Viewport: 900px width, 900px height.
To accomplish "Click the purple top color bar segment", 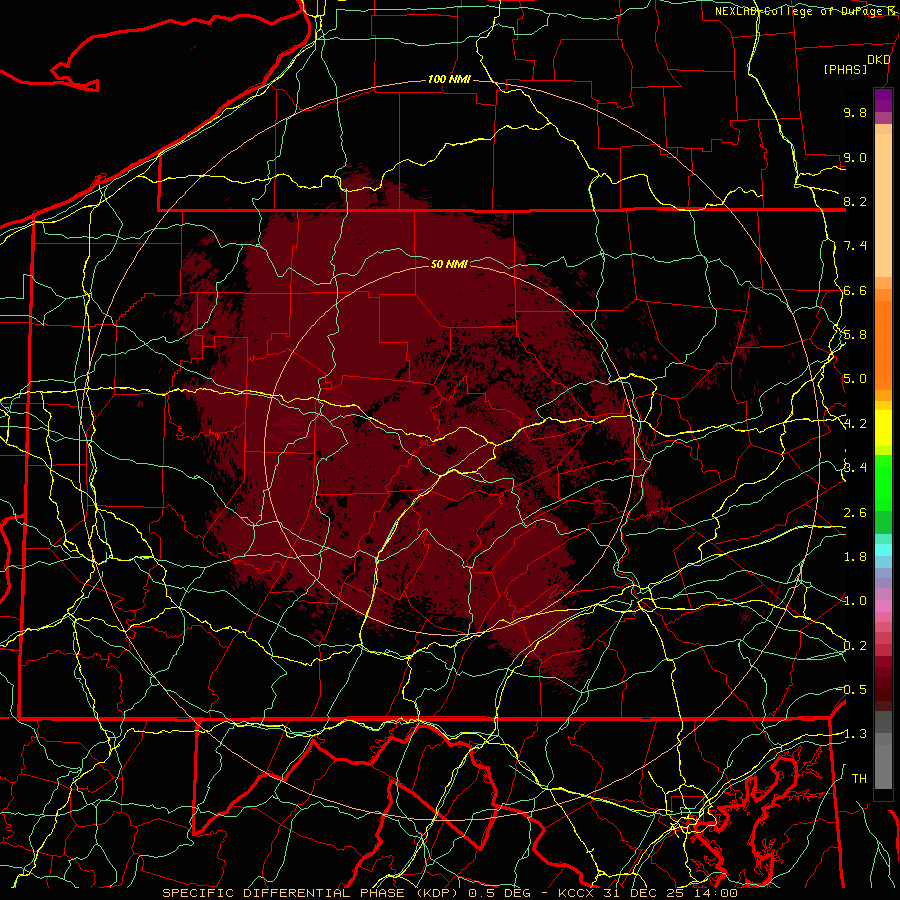I will [883, 100].
